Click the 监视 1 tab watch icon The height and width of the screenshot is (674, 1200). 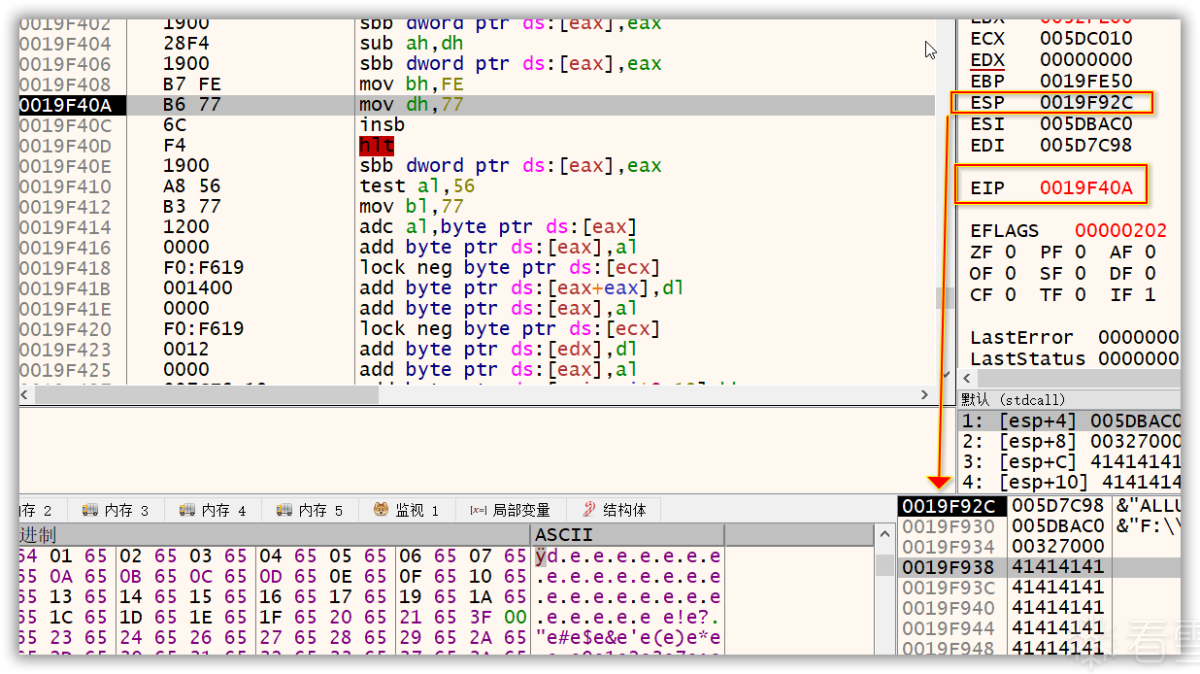tap(381, 510)
